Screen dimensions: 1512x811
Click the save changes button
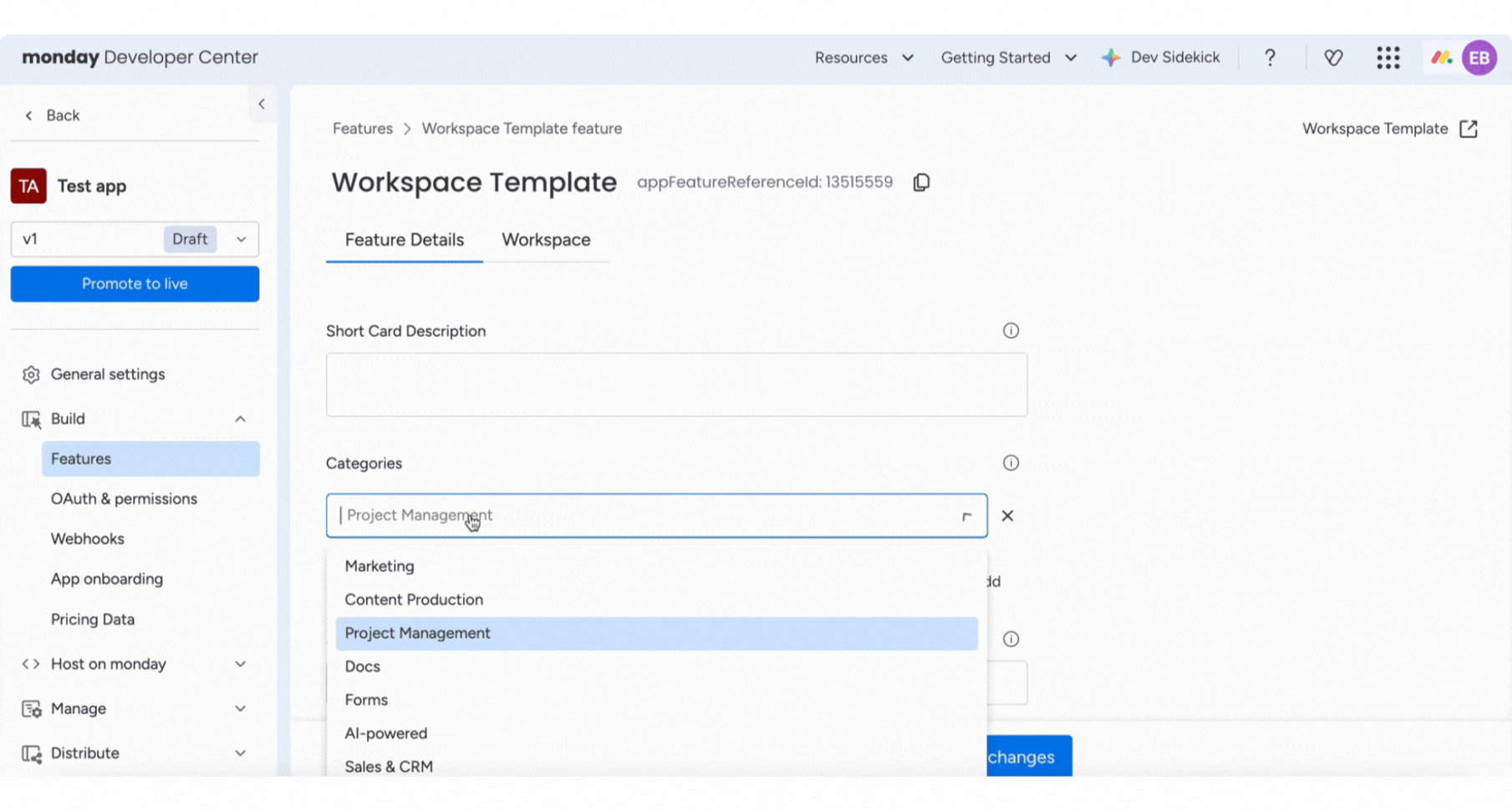tap(1029, 757)
